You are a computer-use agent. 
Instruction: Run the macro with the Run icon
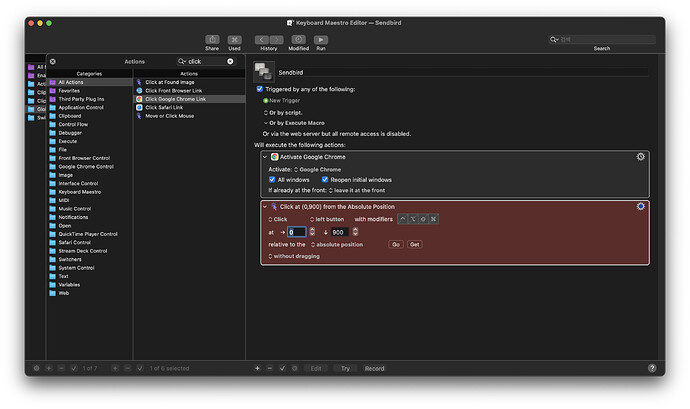[x=321, y=40]
